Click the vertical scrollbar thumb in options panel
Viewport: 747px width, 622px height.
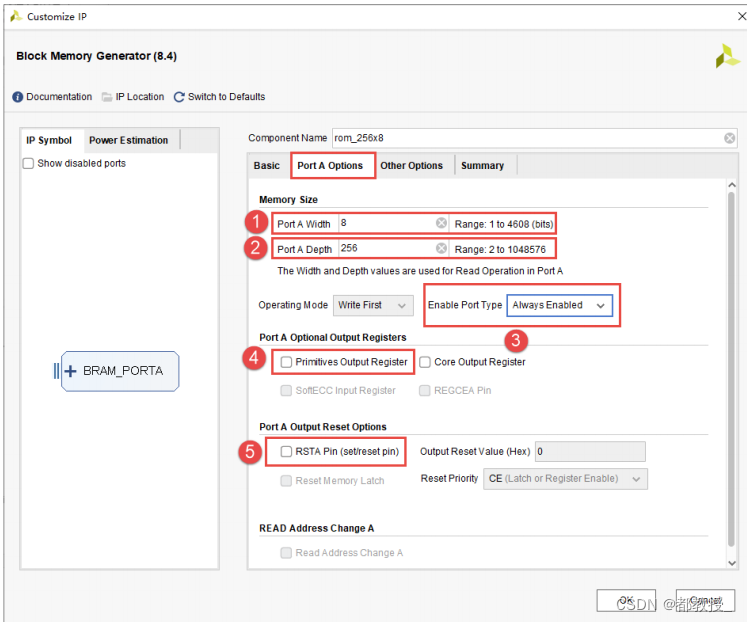click(732, 369)
